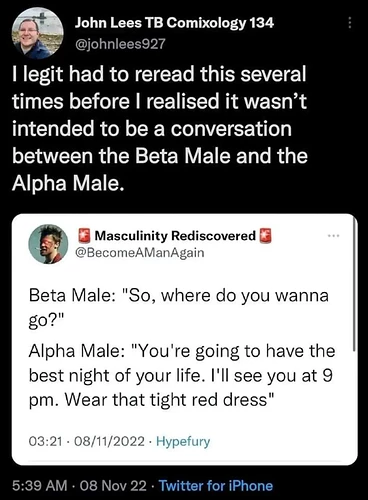Click the 5:39 AM tweet timestamp
The image size is (368, 500).
coord(40,485)
